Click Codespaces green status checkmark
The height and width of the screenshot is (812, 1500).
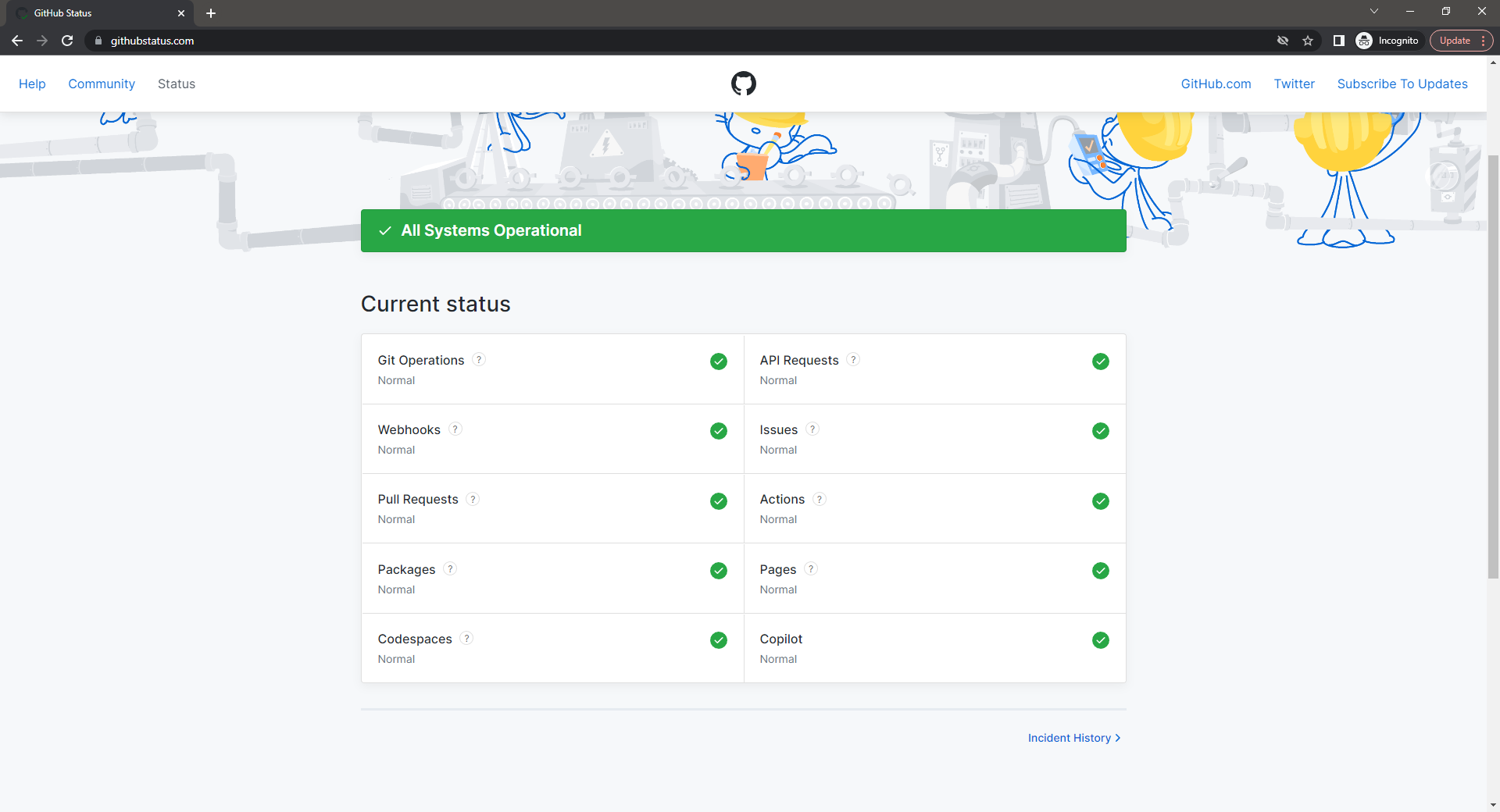(x=719, y=640)
